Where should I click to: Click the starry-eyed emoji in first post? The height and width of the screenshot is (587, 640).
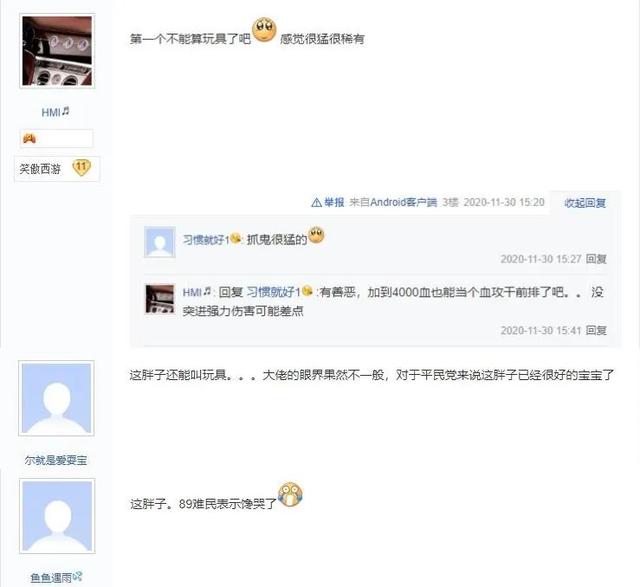[x=264, y=30]
